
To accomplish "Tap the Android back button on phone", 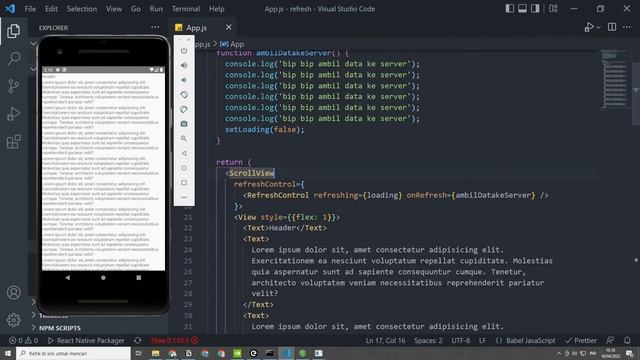I will pos(68,278).
